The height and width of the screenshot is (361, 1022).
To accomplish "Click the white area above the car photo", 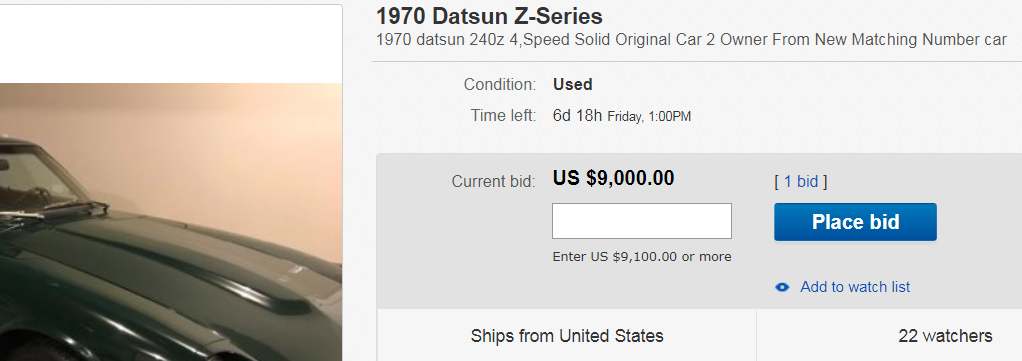I will click(x=171, y=44).
